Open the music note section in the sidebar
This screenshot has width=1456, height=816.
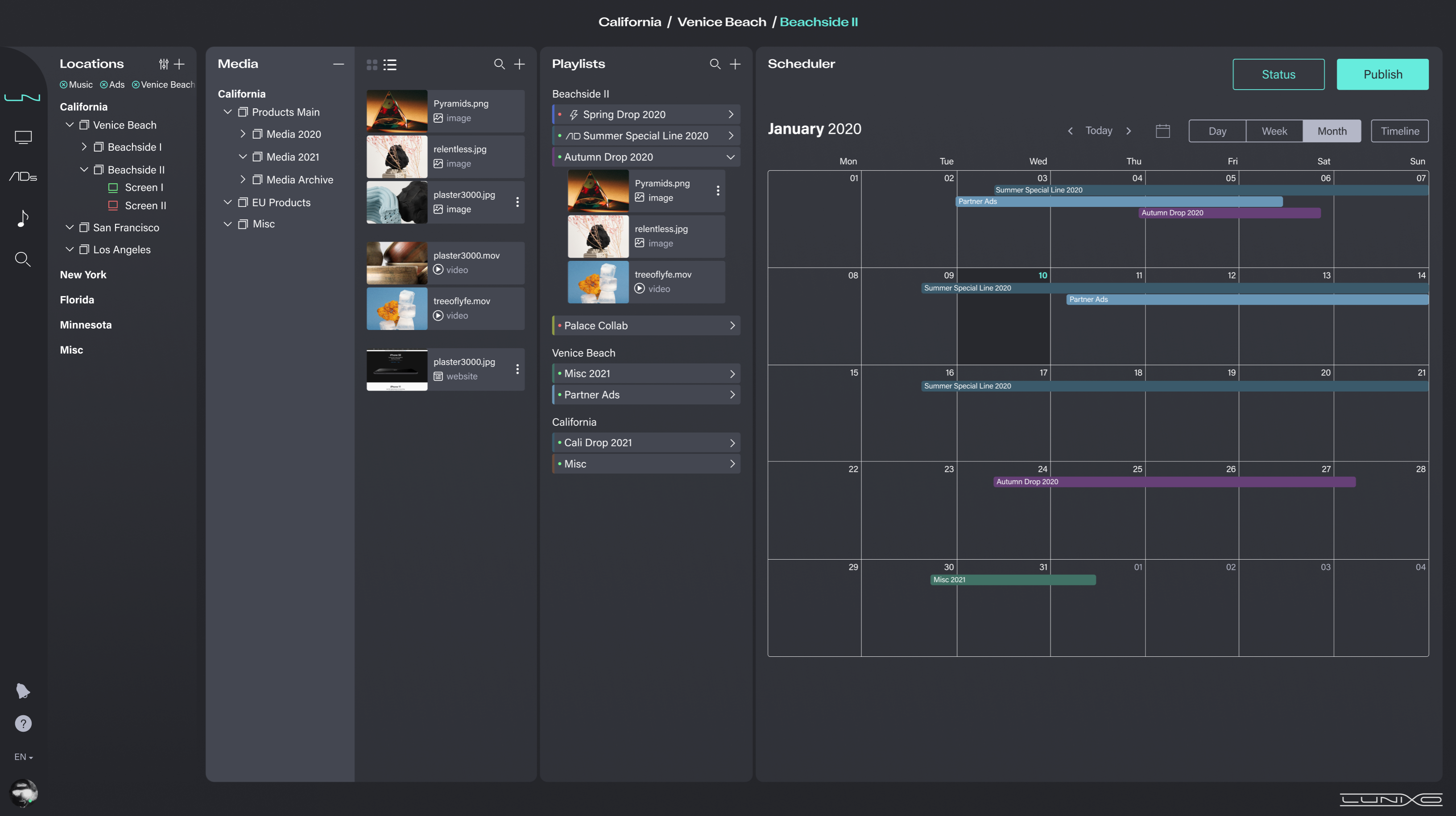23,218
